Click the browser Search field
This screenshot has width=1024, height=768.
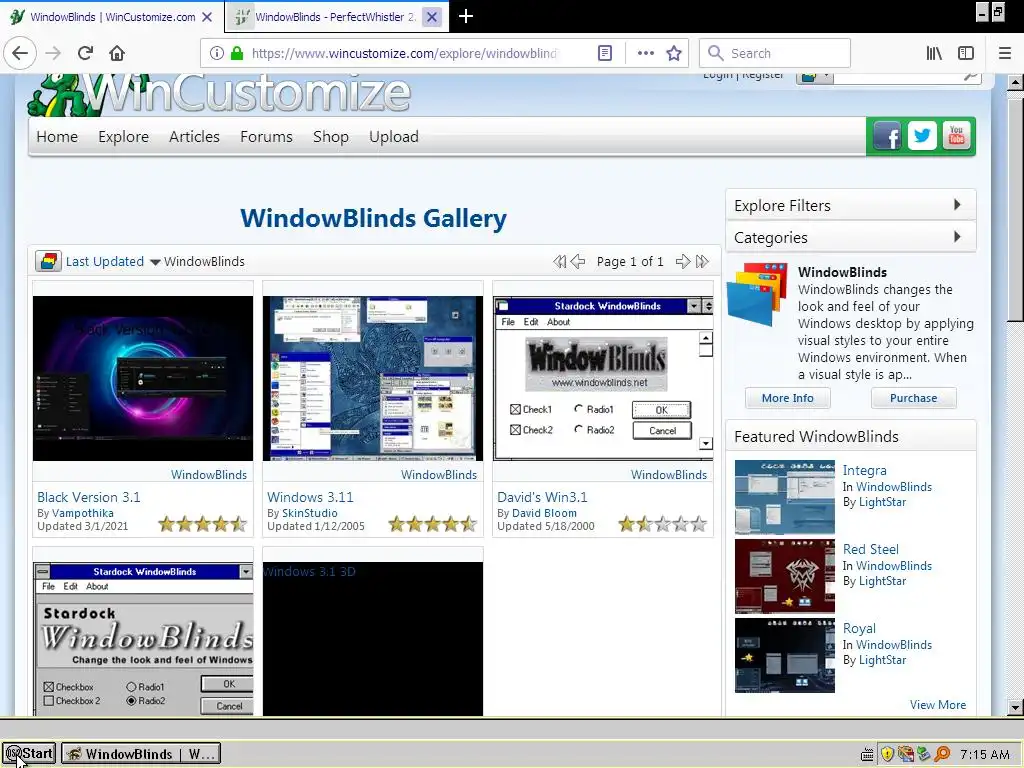(775, 53)
